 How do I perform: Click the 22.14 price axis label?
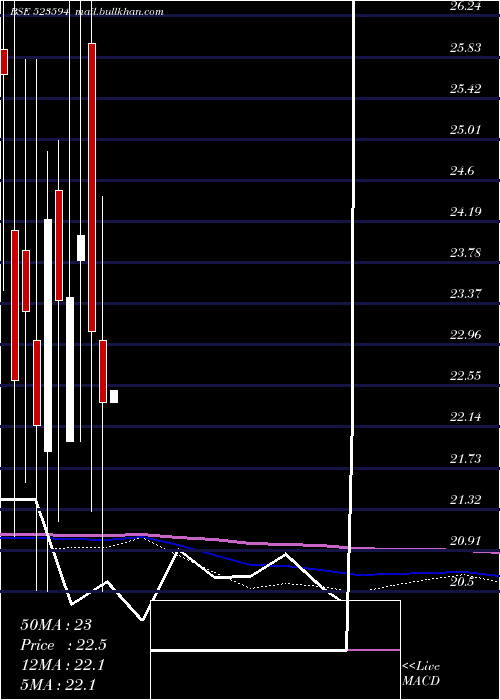click(465, 417)
